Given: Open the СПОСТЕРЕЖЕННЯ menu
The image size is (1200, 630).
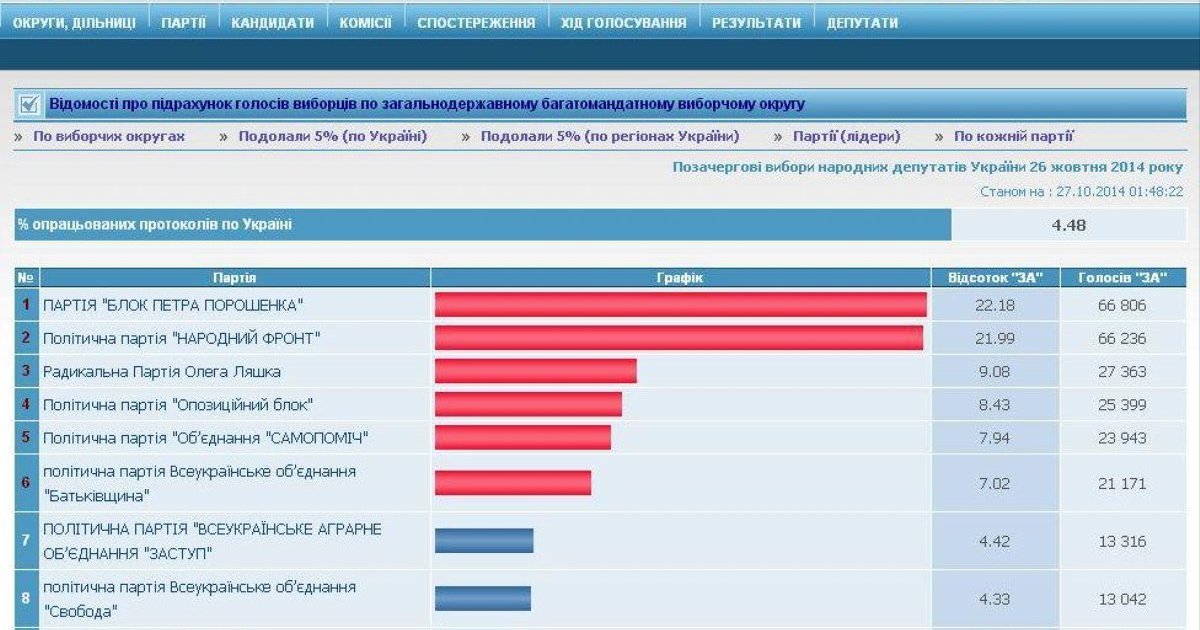Looking at the screenshot, I should pyautogui.click(x=476, y=22).
